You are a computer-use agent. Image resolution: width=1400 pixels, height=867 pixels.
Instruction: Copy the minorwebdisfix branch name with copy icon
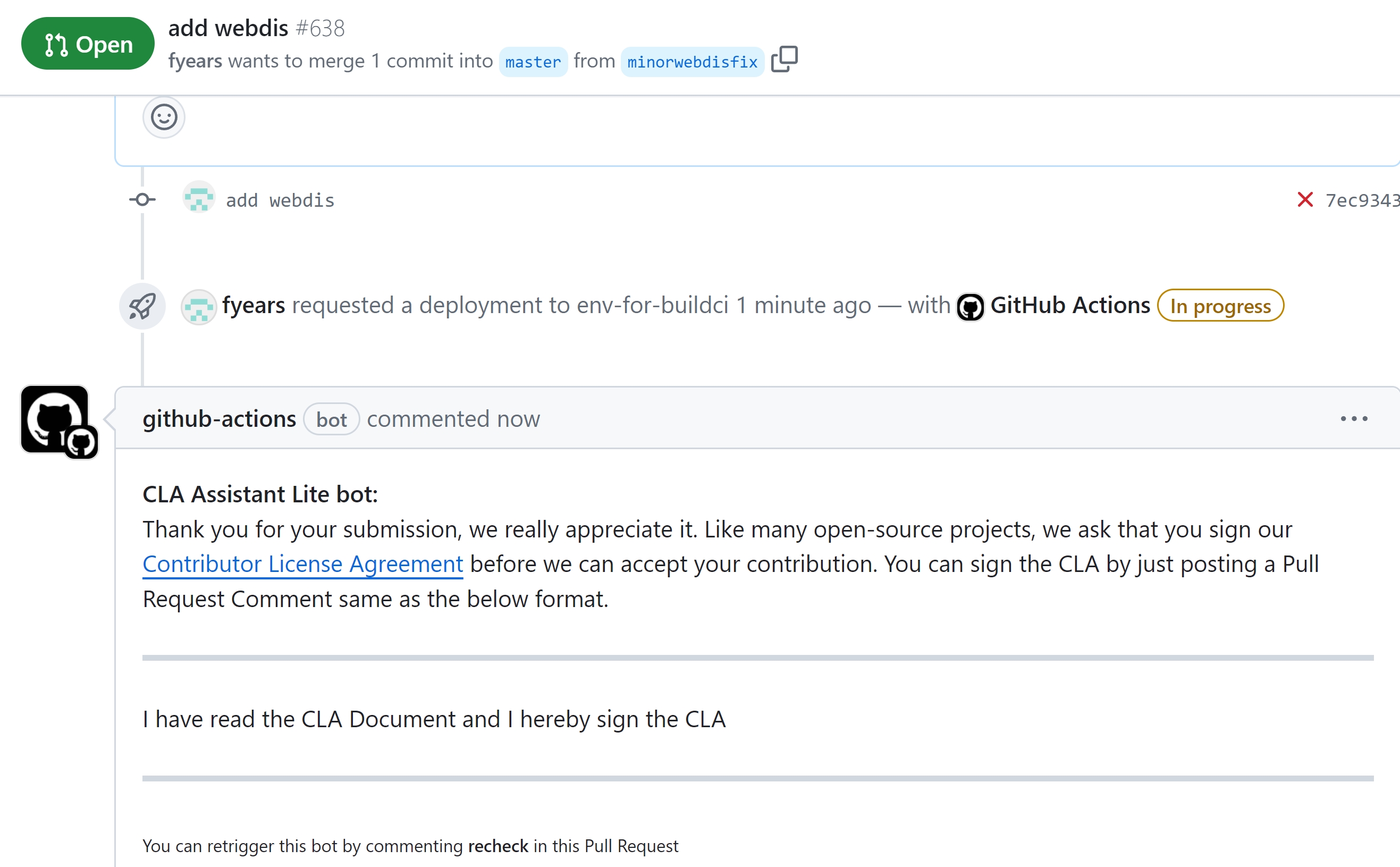[785, 60]
